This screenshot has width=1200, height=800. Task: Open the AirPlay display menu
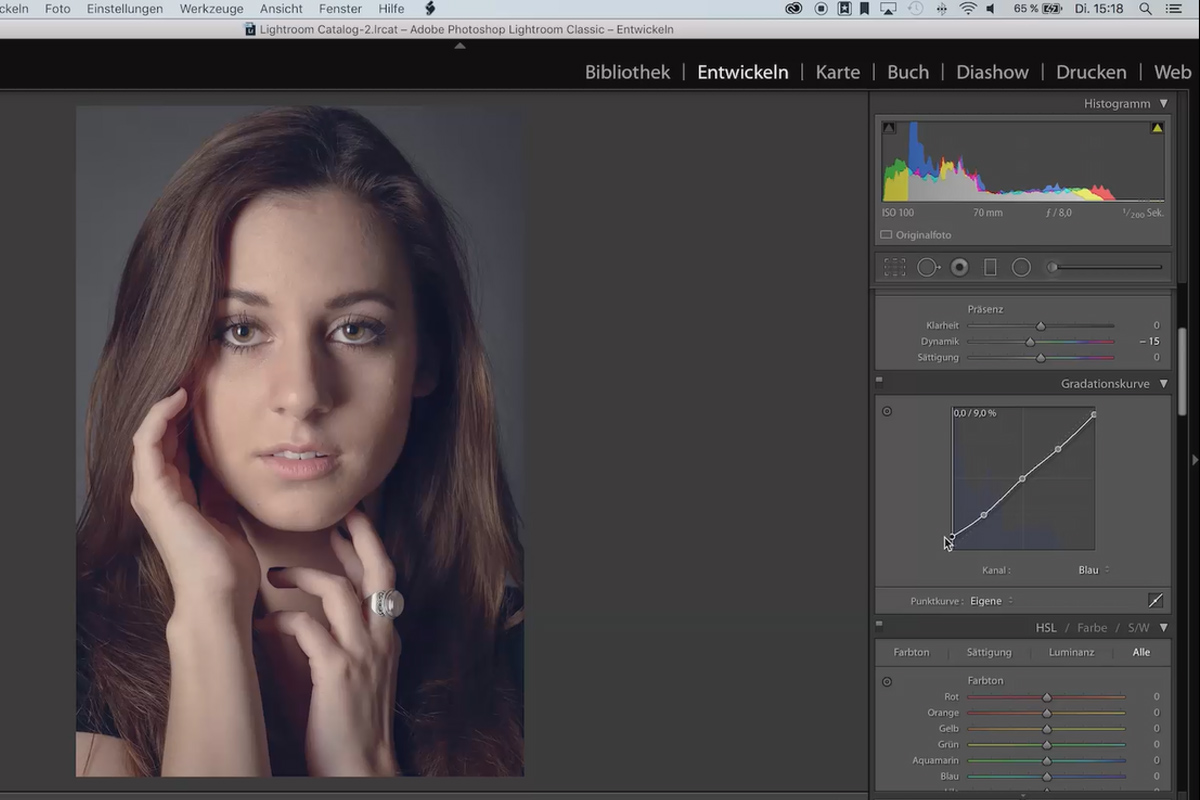coord(888,9)
